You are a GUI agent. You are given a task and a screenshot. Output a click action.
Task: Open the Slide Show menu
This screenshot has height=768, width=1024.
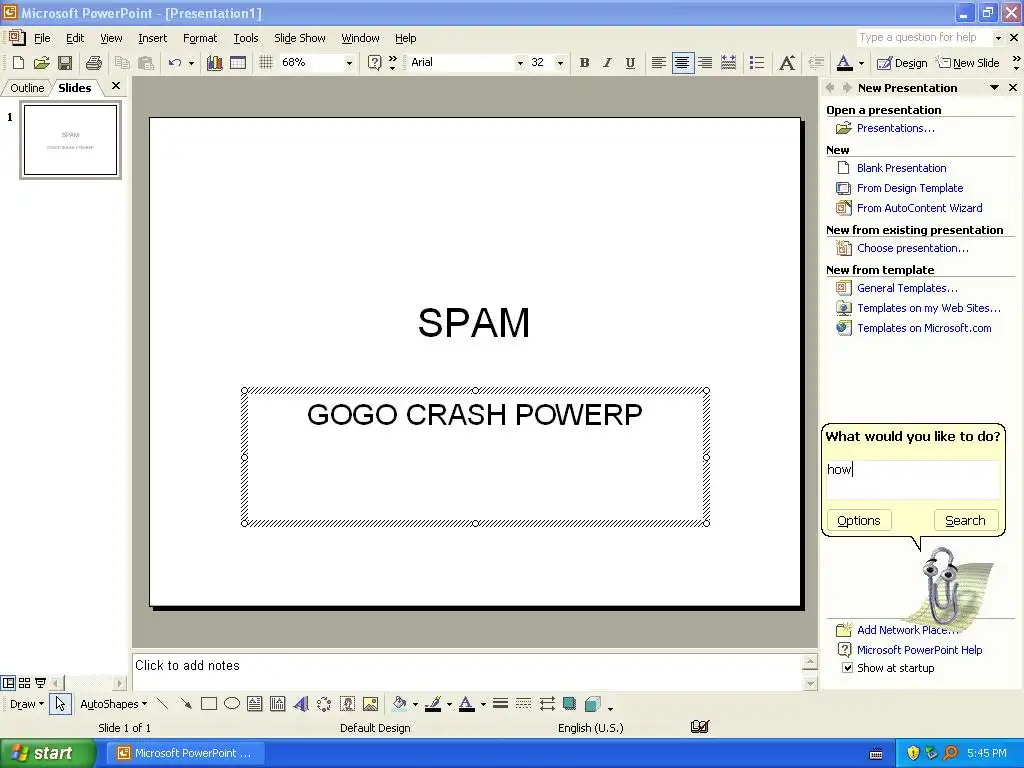coord(300,38)
